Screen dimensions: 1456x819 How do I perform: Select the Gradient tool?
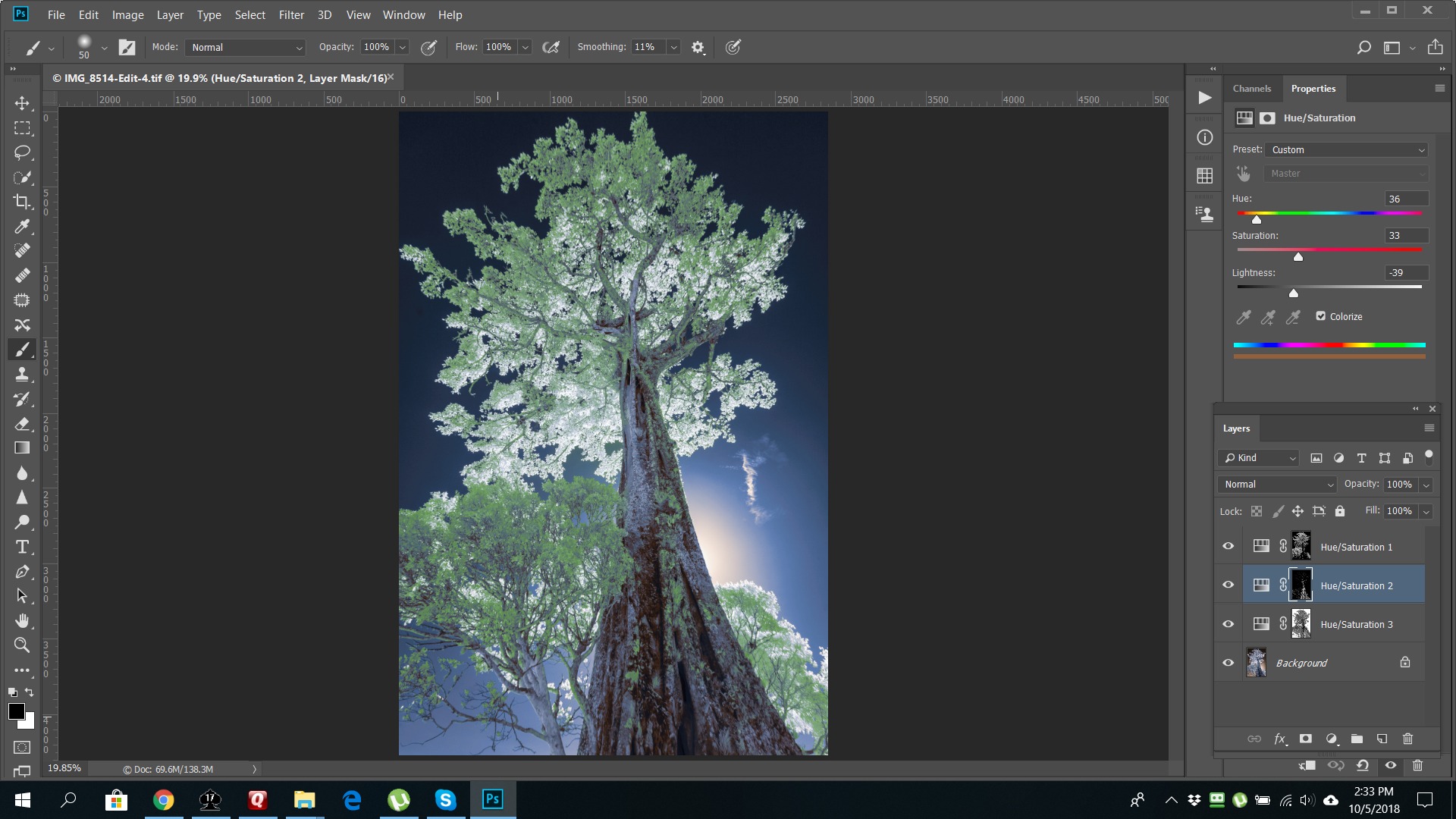pos(22,448)
